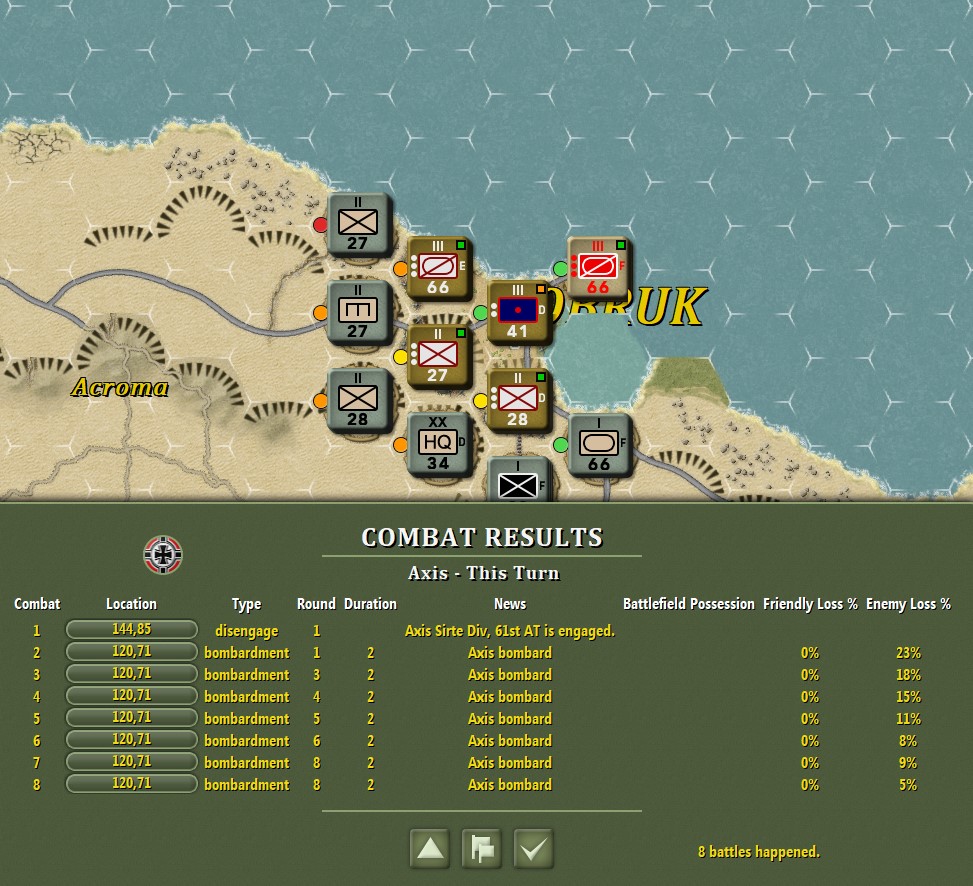Click the 'Round' column header
This screenshot has width=973, height=886.
tap(316, 604)
